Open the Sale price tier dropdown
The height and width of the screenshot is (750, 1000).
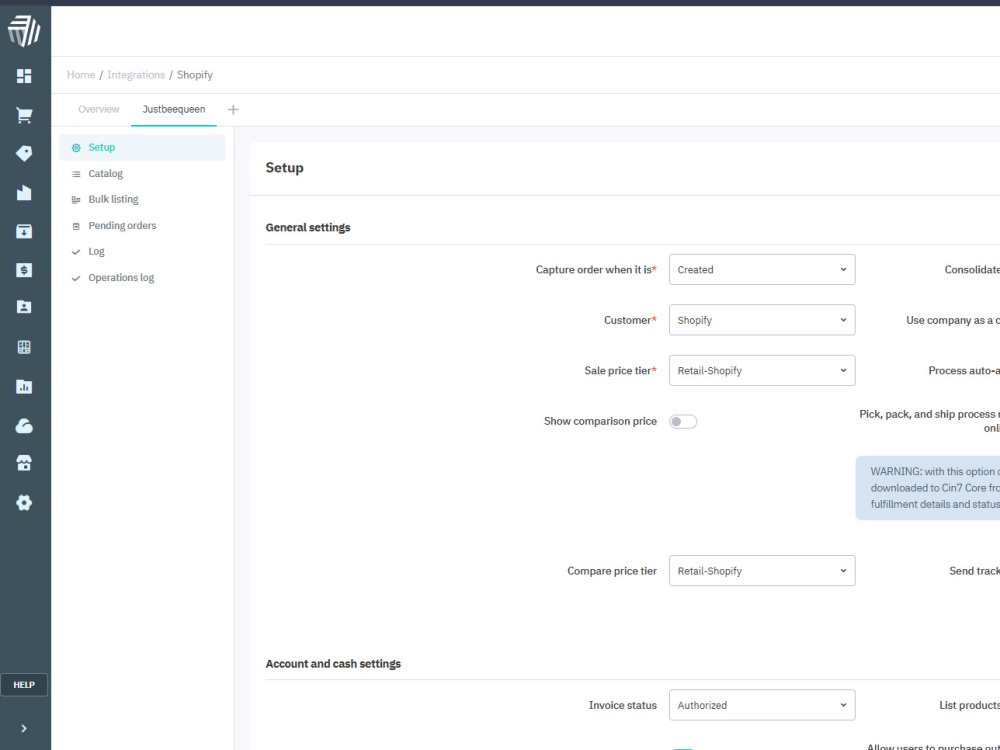coord(761,371)
